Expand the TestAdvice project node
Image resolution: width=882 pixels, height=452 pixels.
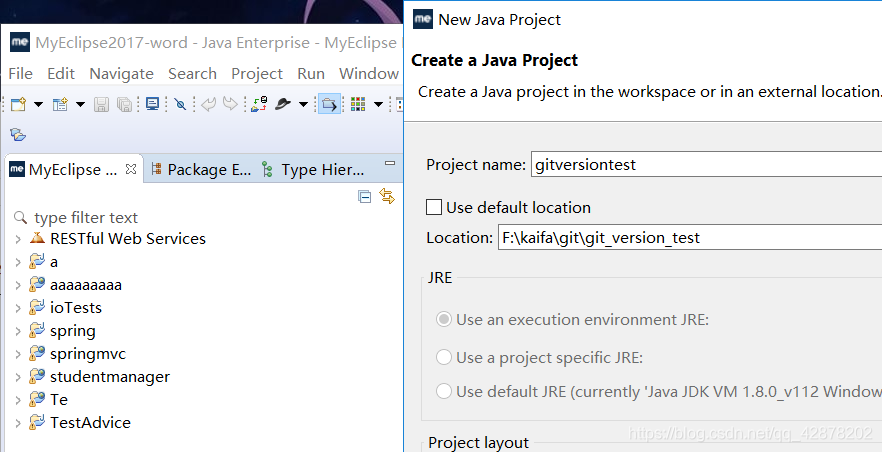click(x=19, y=423)
